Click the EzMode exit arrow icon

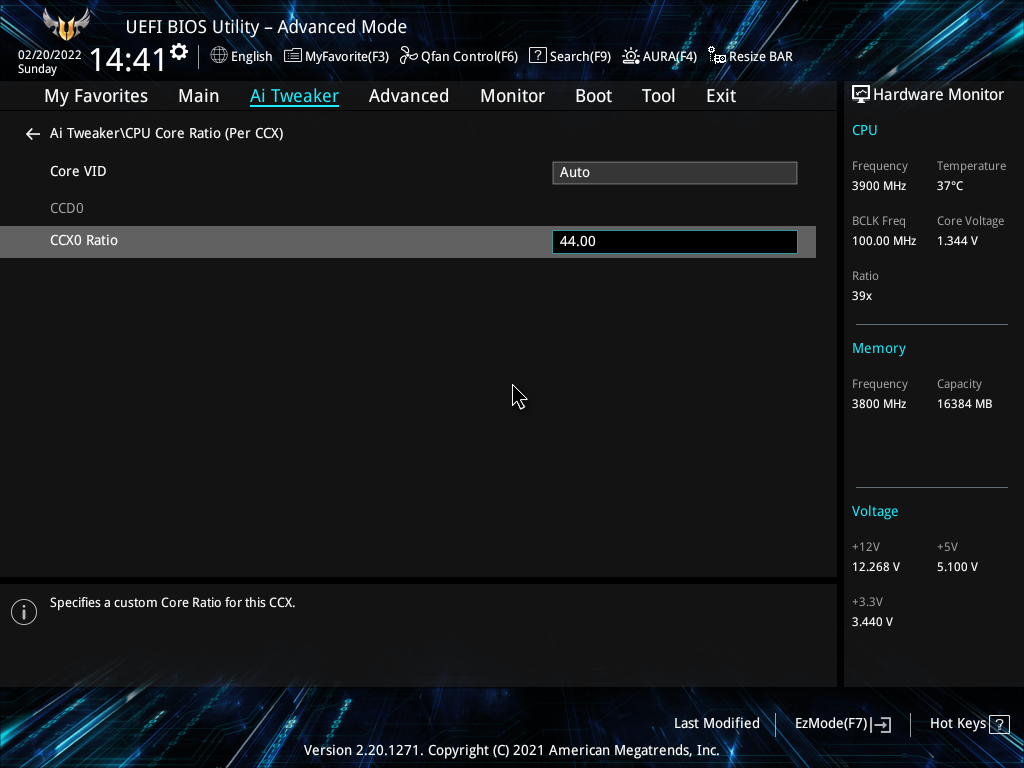pyautogui.click(x=881, y=724)
